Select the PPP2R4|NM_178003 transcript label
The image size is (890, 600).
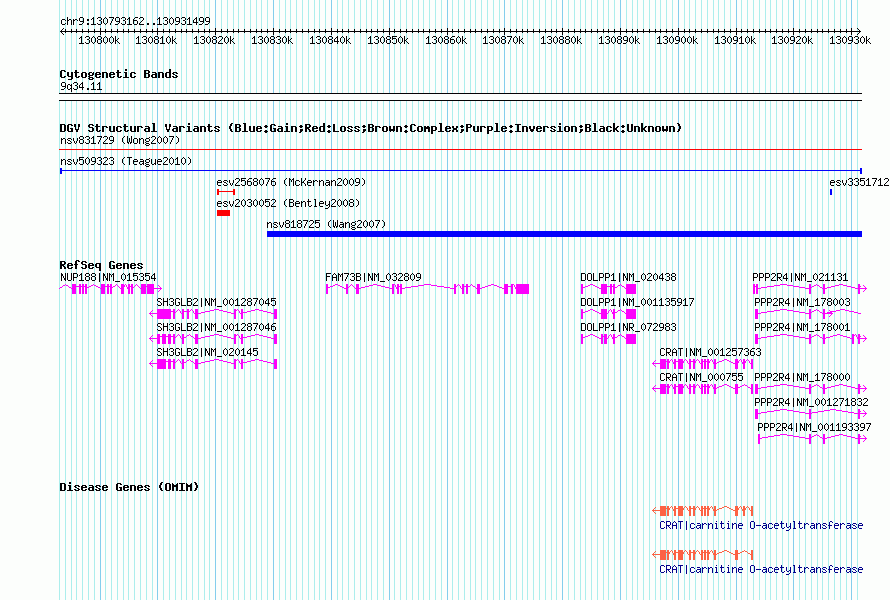point(802,302)
